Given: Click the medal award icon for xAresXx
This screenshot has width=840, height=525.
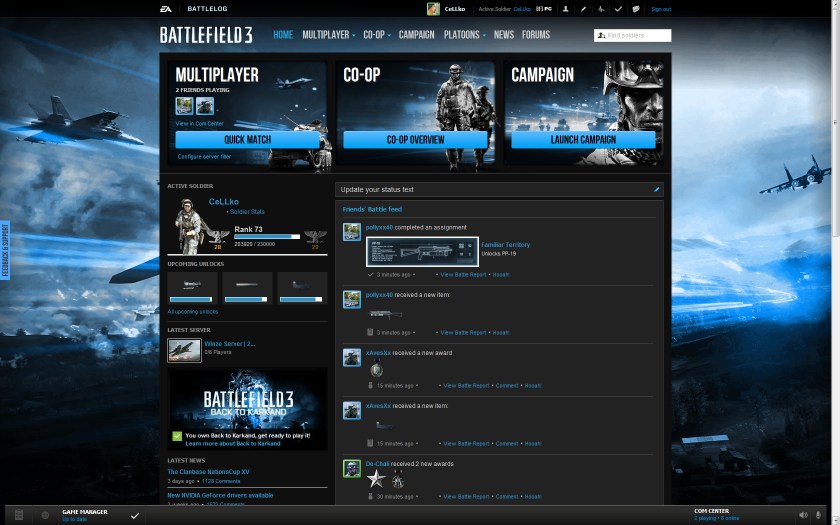Looking at the screenshot, I should [377, 369].
